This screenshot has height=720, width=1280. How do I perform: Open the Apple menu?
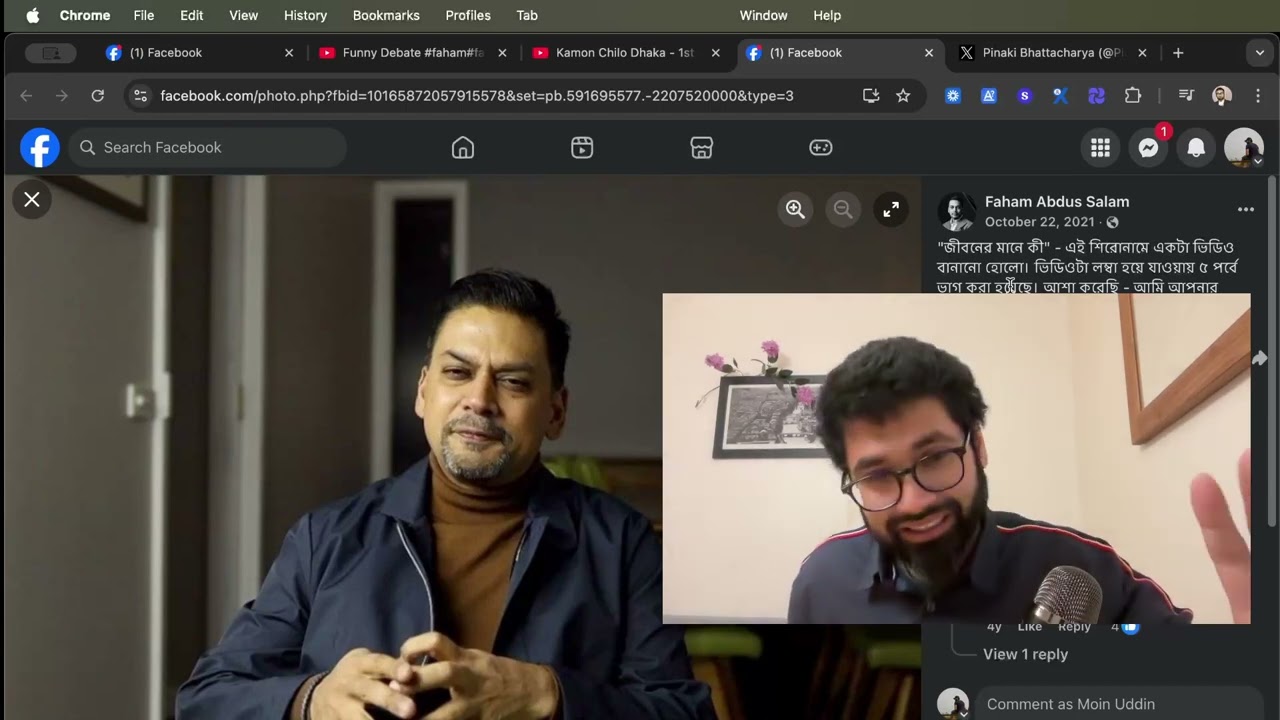click(x=32, y=15)
